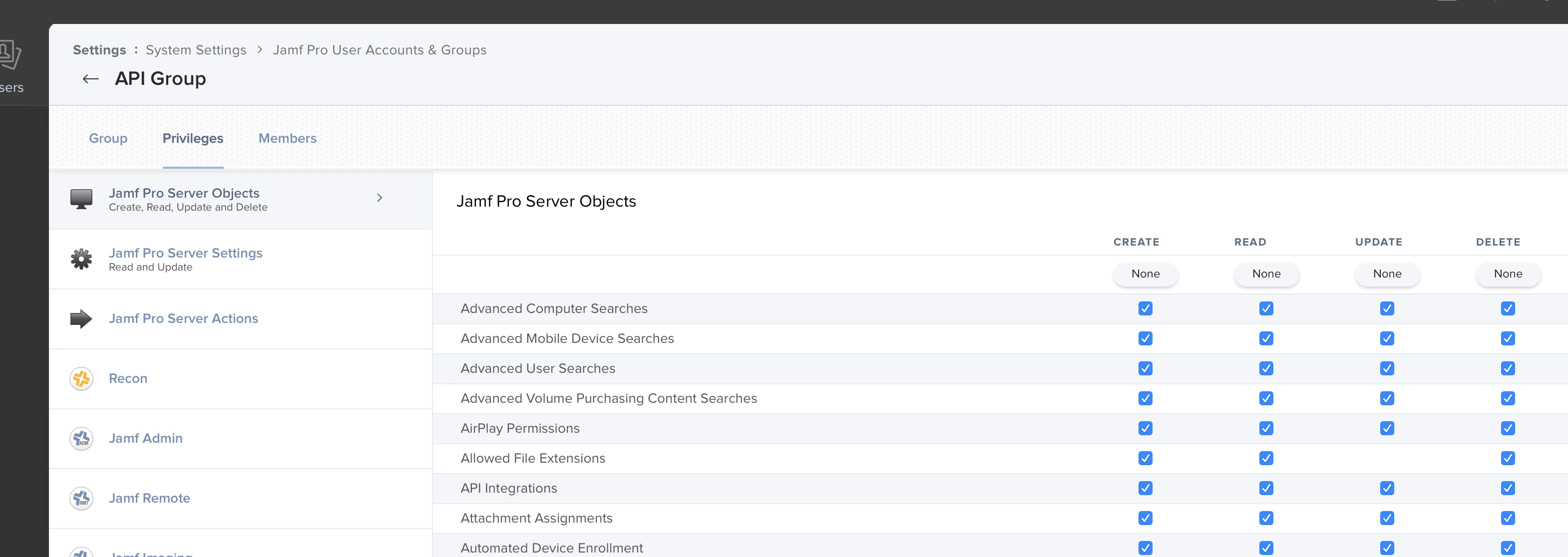Click the Jamf Pro Server Objects panel heading
1568x557 pixels.
pos(546,201)
